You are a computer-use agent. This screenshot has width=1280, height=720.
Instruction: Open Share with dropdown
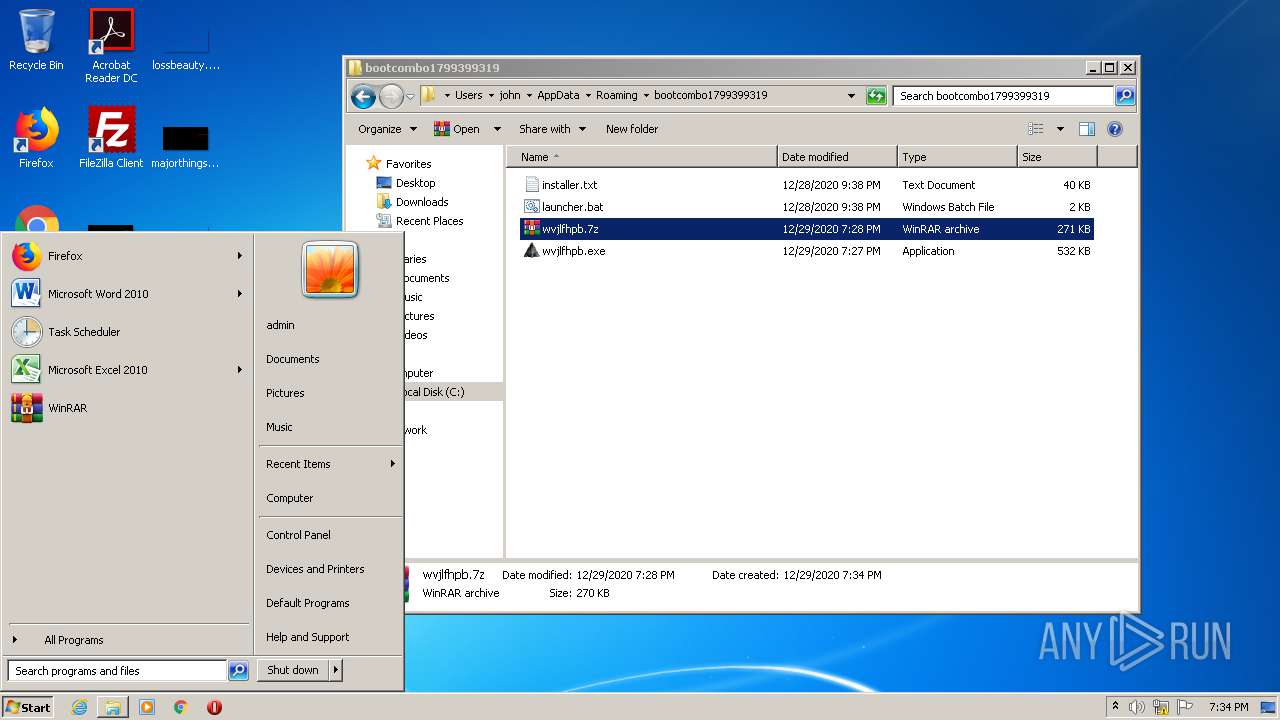pyautogui.click(x=552, y=129)
